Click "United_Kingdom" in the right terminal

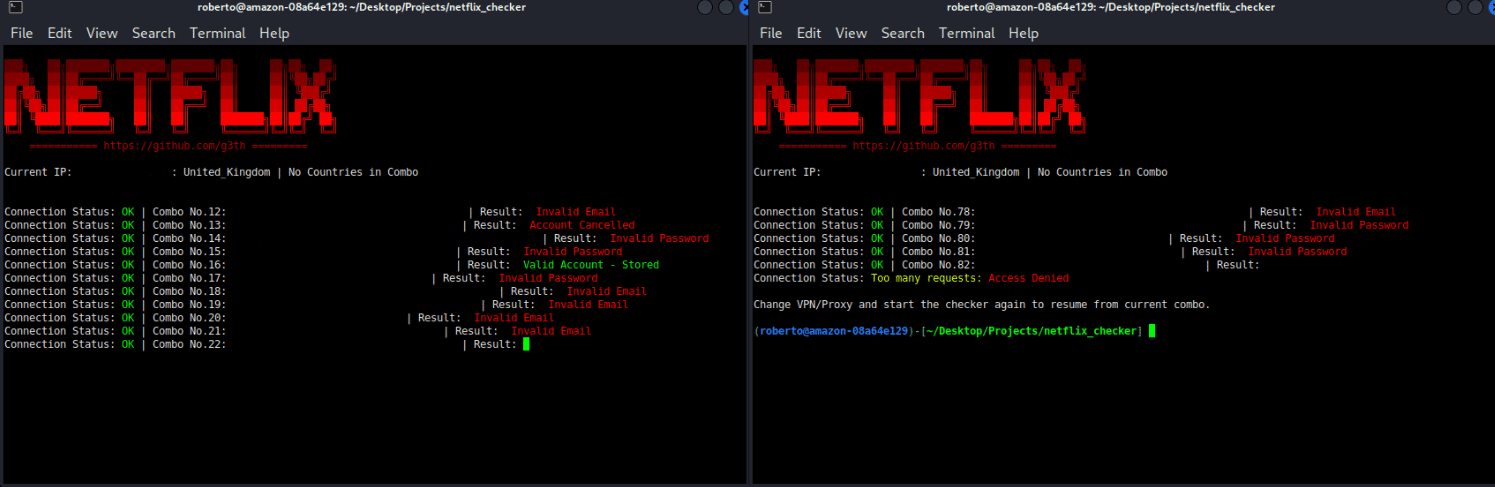pyautogui.click(x=975, y=172)
